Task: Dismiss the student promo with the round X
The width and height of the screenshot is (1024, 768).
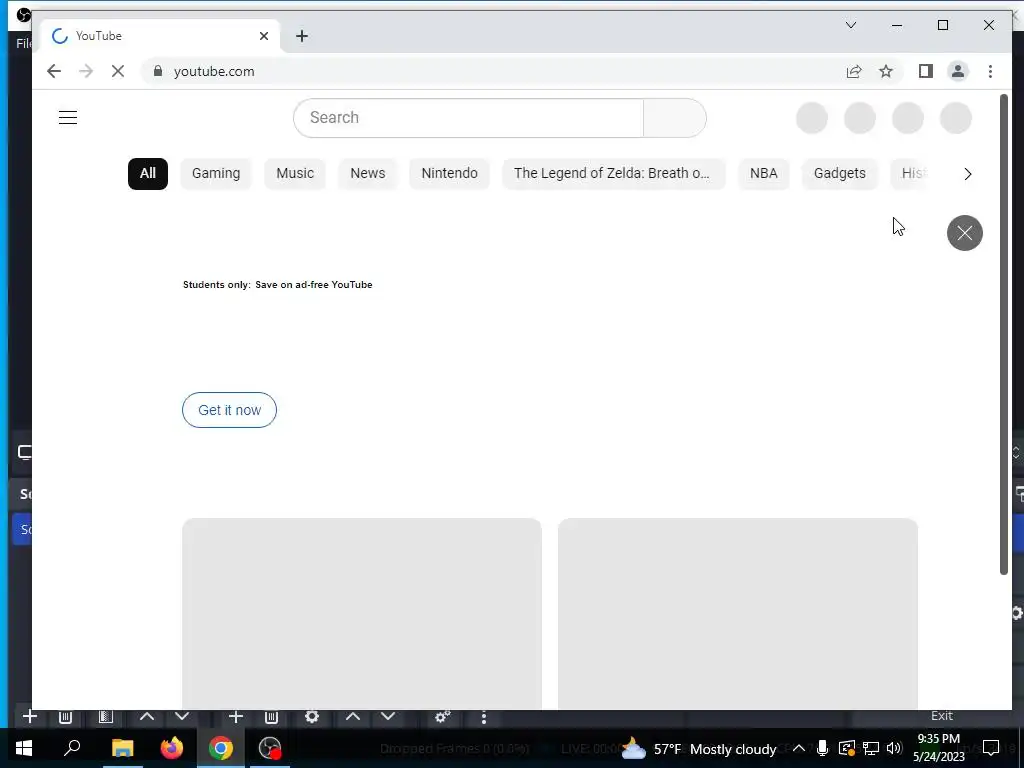Action: pos(965,232)
